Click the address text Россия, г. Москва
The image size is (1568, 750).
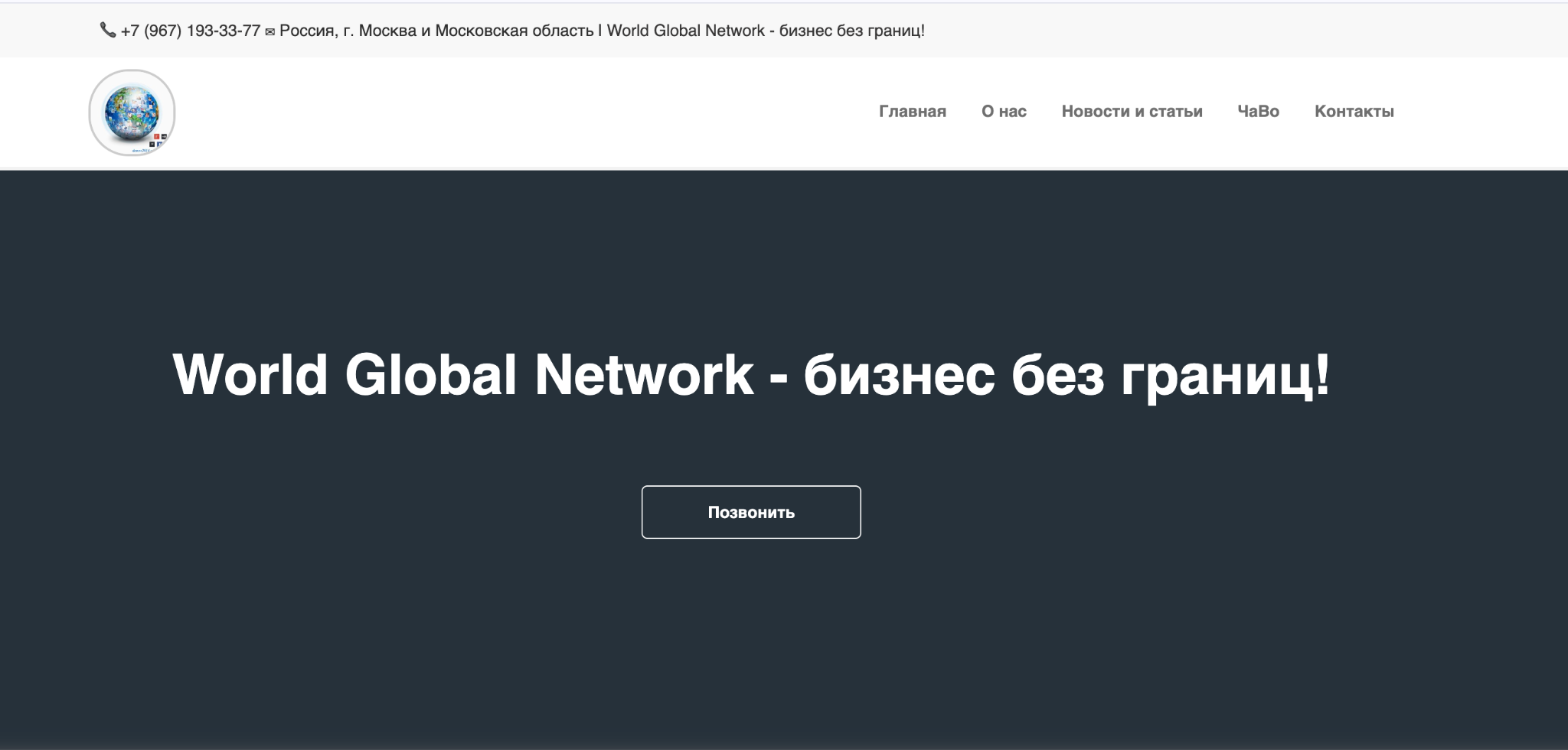(348, 31)
